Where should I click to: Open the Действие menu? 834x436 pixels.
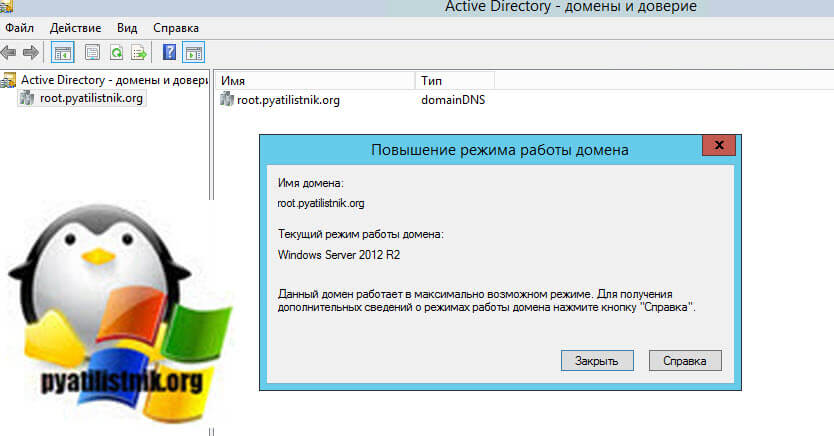[x=76, y=28]
